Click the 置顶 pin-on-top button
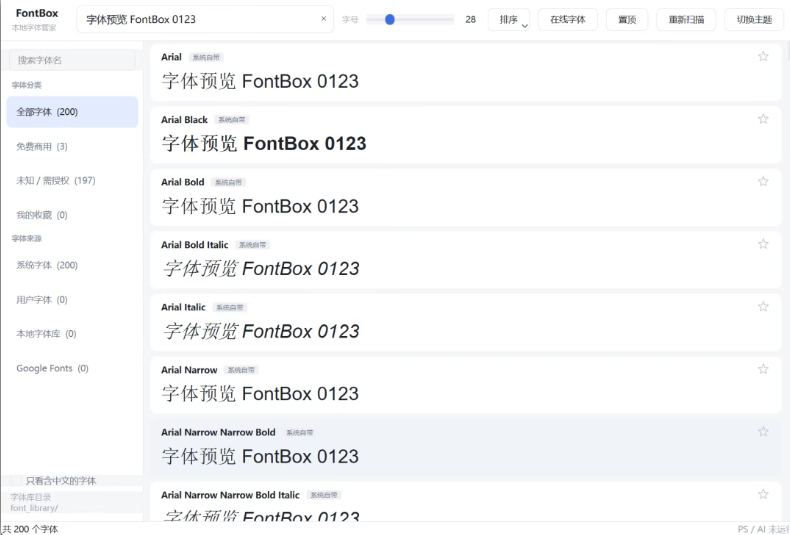Viewport: 790px width, 535px height. coord(627,20)
